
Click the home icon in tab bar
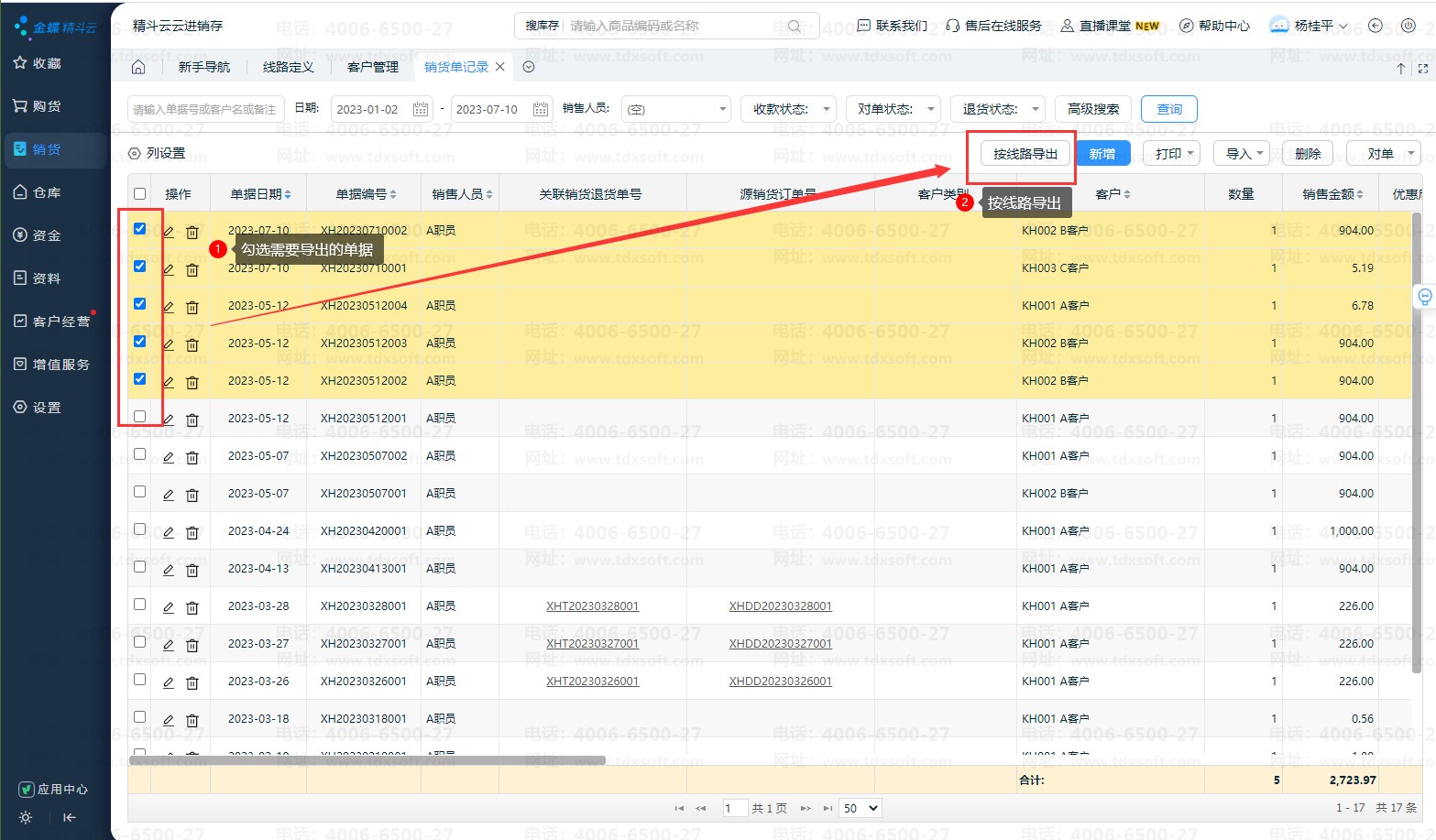click(x=138, y=67)
